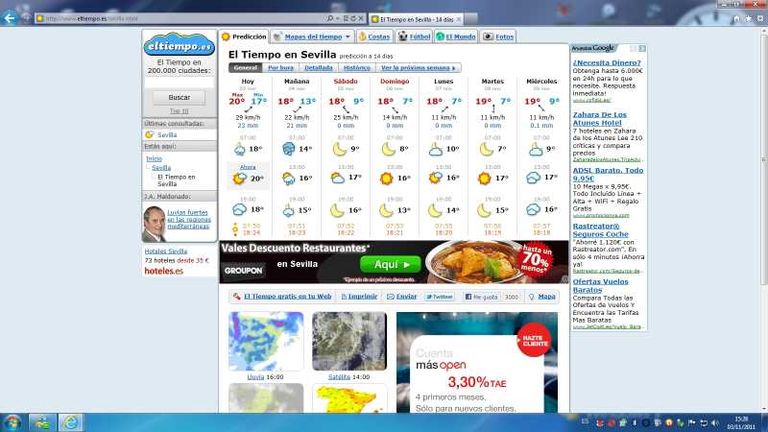Click the Sábado day header
This screenshot has width=768, height=432.
345,81
